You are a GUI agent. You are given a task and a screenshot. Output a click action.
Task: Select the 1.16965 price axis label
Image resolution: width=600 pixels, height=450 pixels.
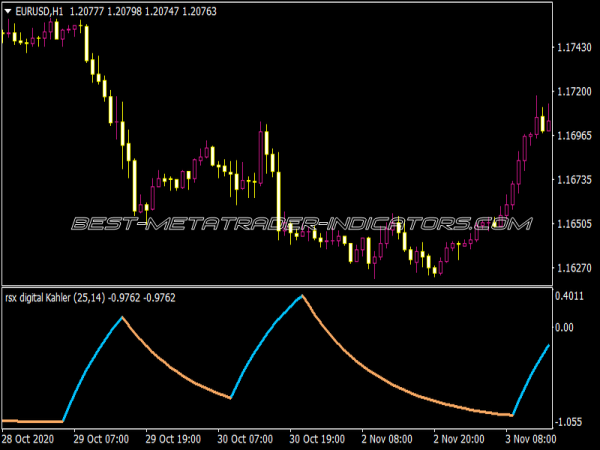coord(575,136)
